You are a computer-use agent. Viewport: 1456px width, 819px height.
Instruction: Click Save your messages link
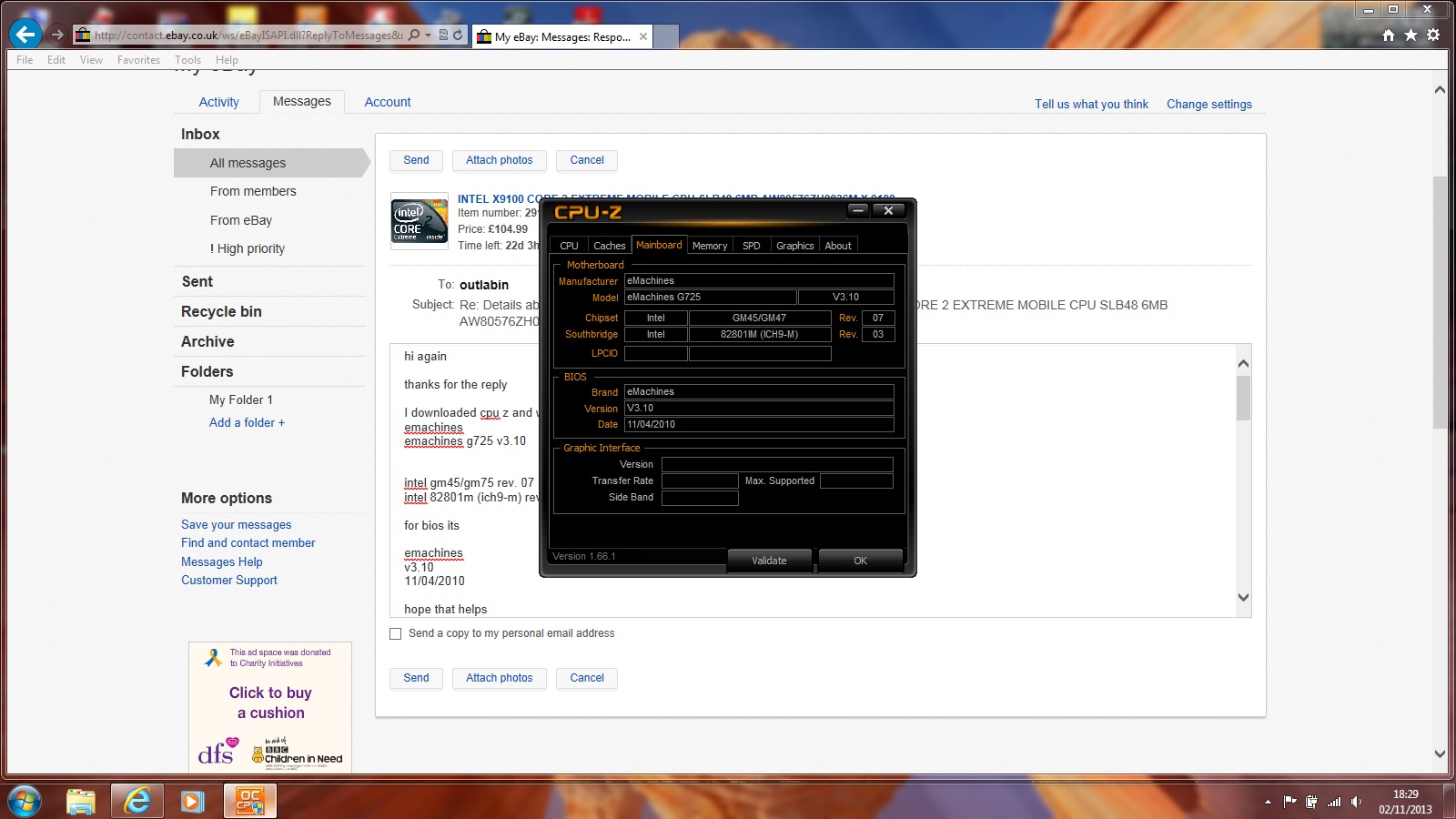click(237, 524)
